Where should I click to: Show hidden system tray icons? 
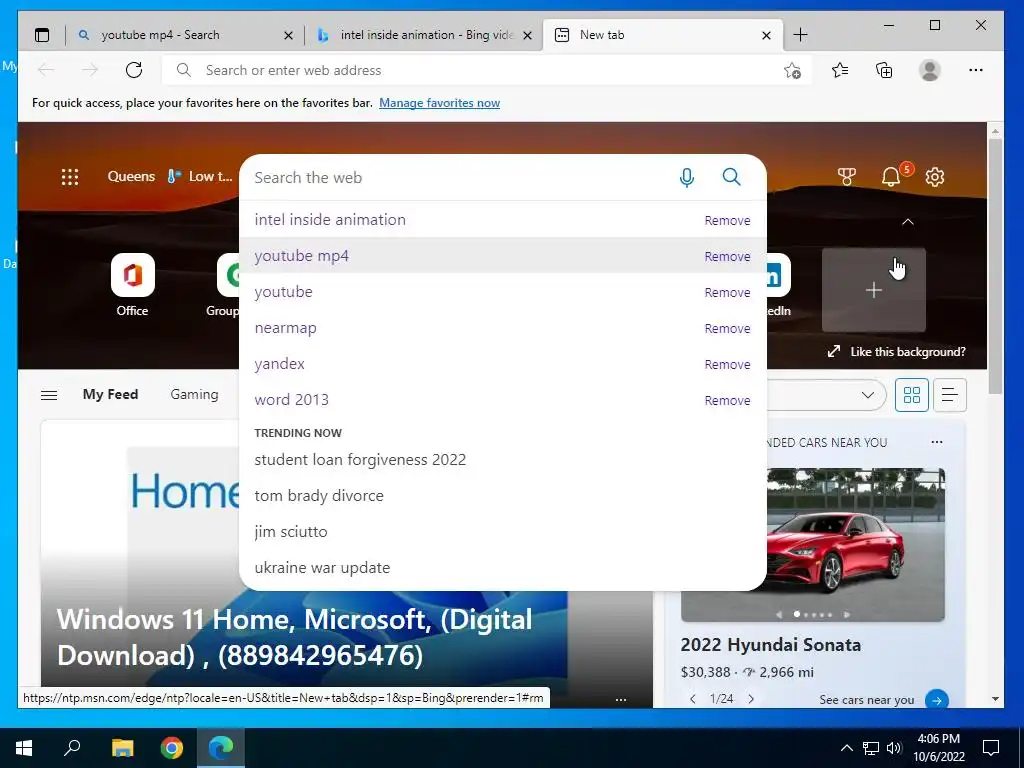pos(846,748)
